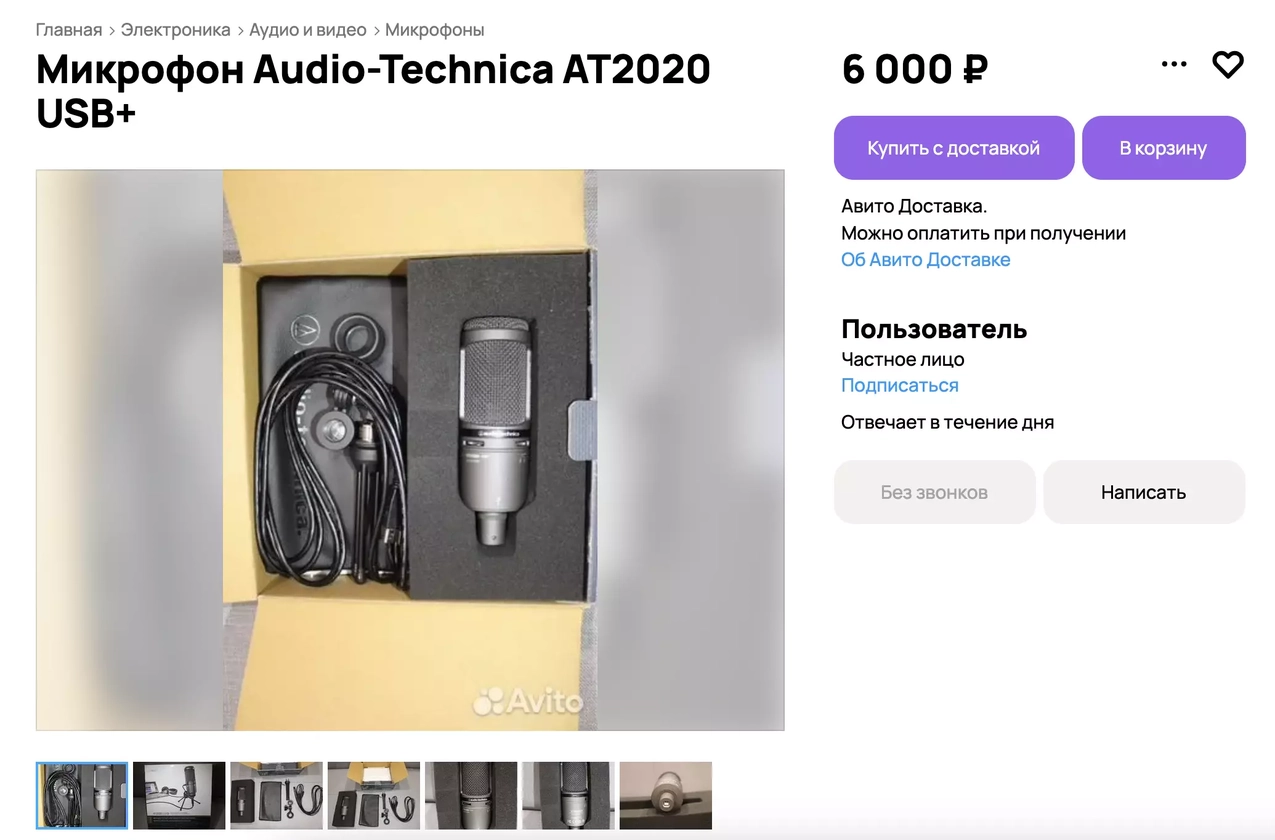This screenshot has height=840, width=1275.
Task: Click the Без звонков button
Action: point(934,492)
